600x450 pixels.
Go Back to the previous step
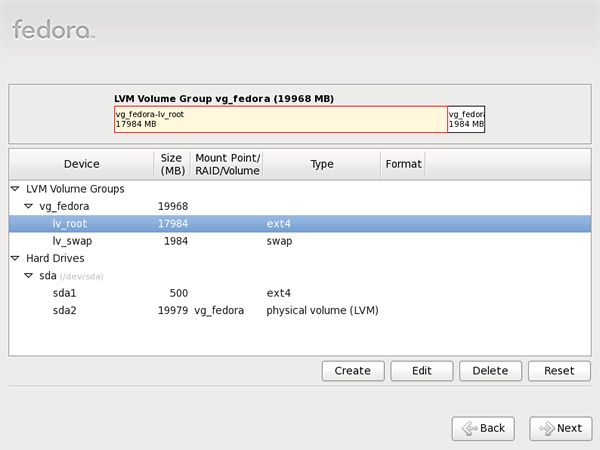[483, 428]
